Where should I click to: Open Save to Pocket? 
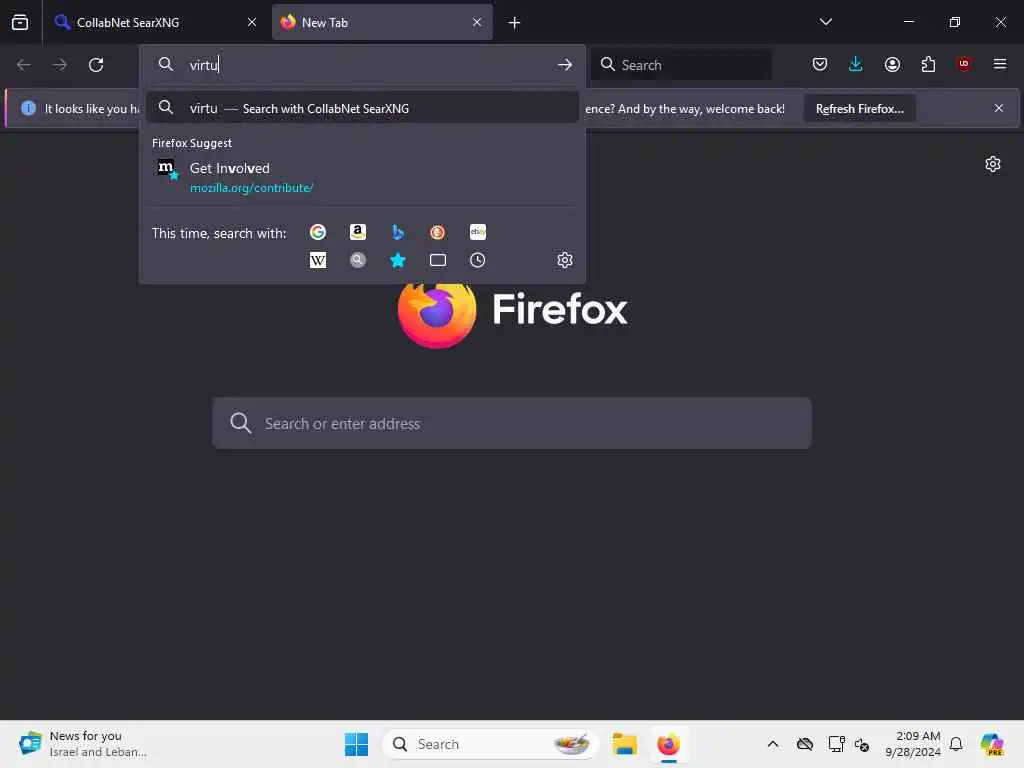pyautogui.click(x=820, y=64)
